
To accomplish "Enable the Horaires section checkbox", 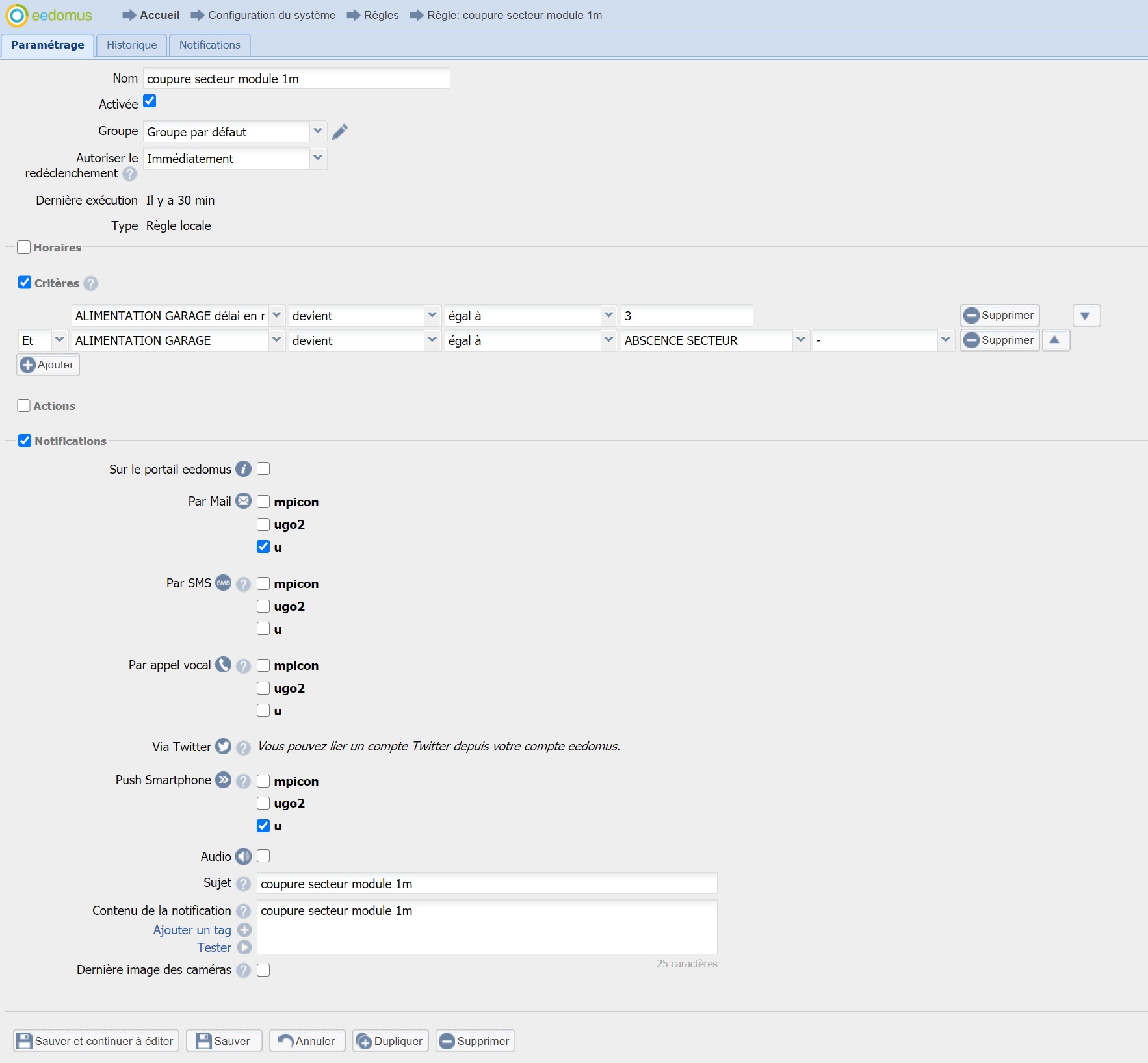I will coord(24,248).
